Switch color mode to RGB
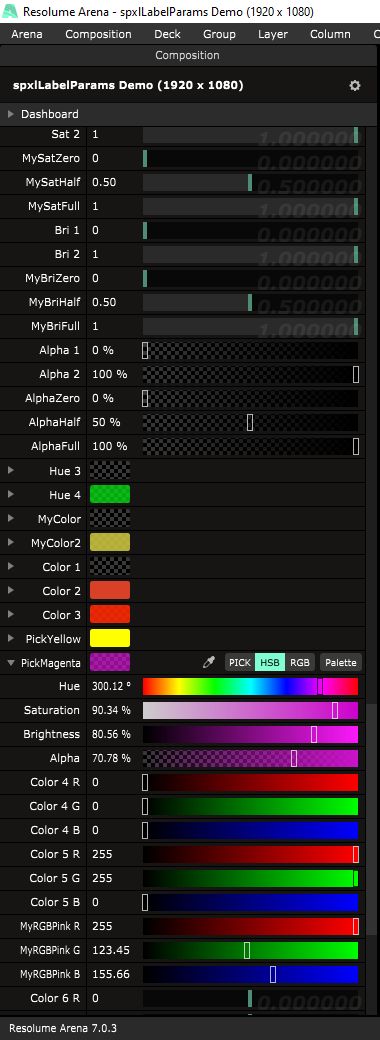This screenshot has width=380, height=1040. coord(300,662)
